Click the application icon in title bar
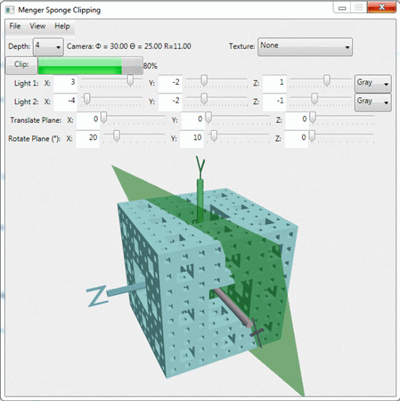The width and height of the screenshot is (400, 401). tap(10, 10)
